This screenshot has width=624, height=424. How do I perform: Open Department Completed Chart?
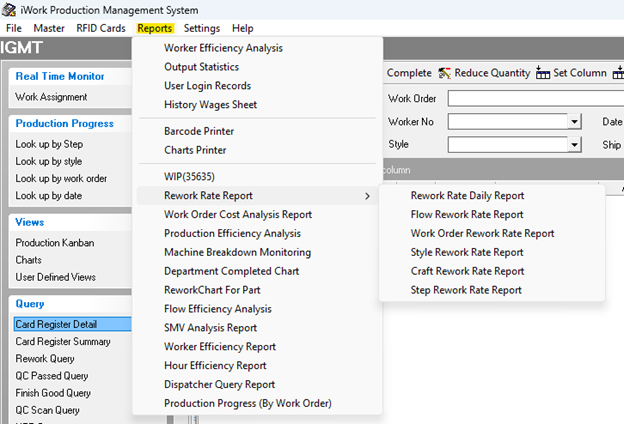coord(232,271)
